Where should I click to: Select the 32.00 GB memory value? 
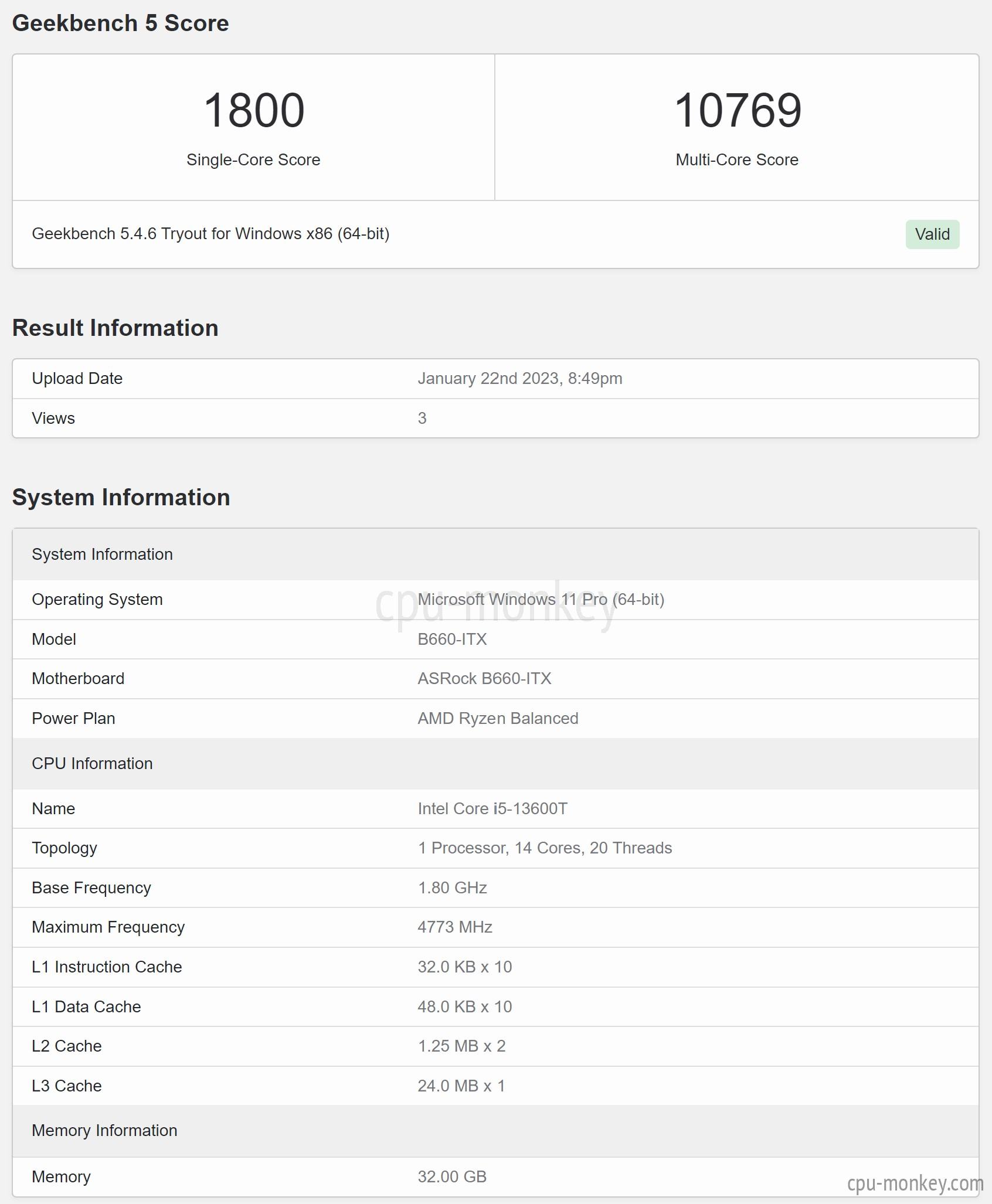452,1177
